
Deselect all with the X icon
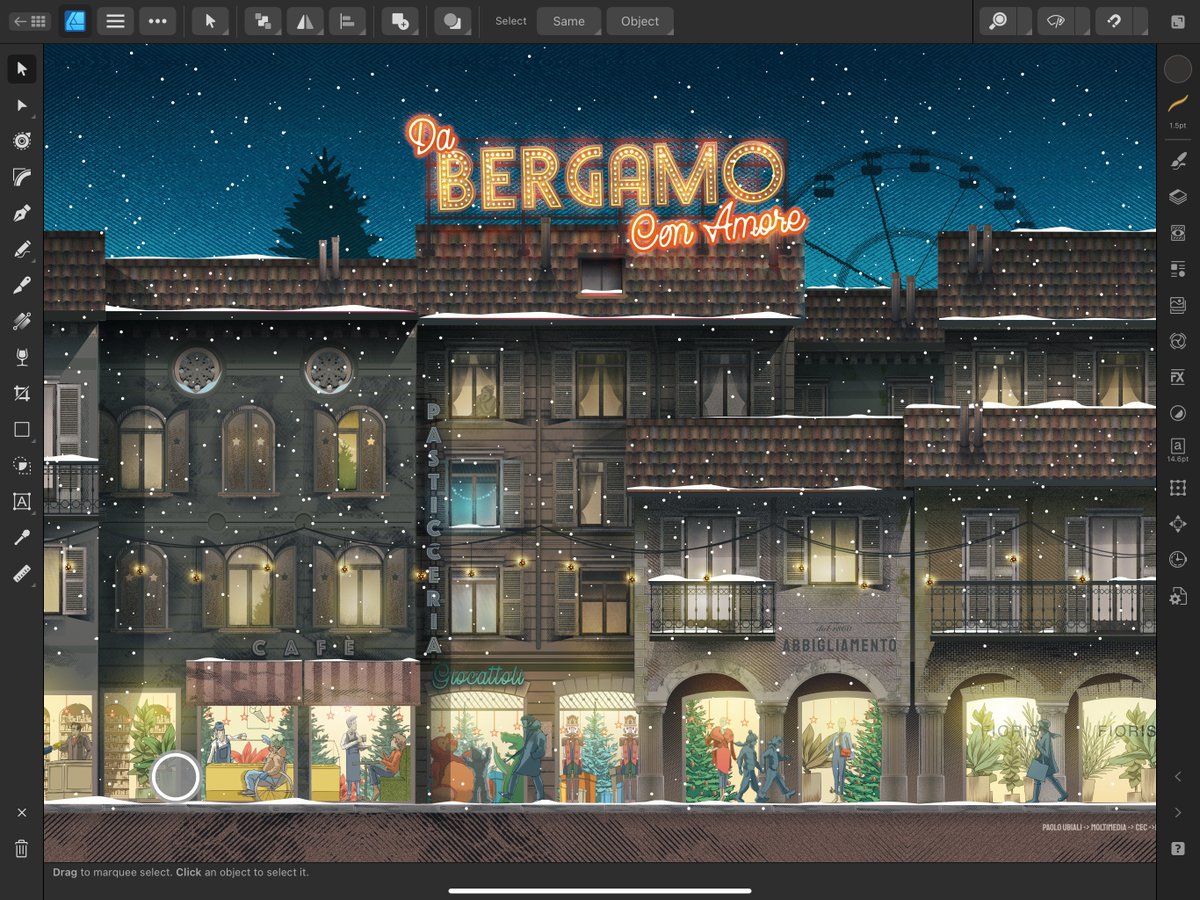(x=21, y=813)
